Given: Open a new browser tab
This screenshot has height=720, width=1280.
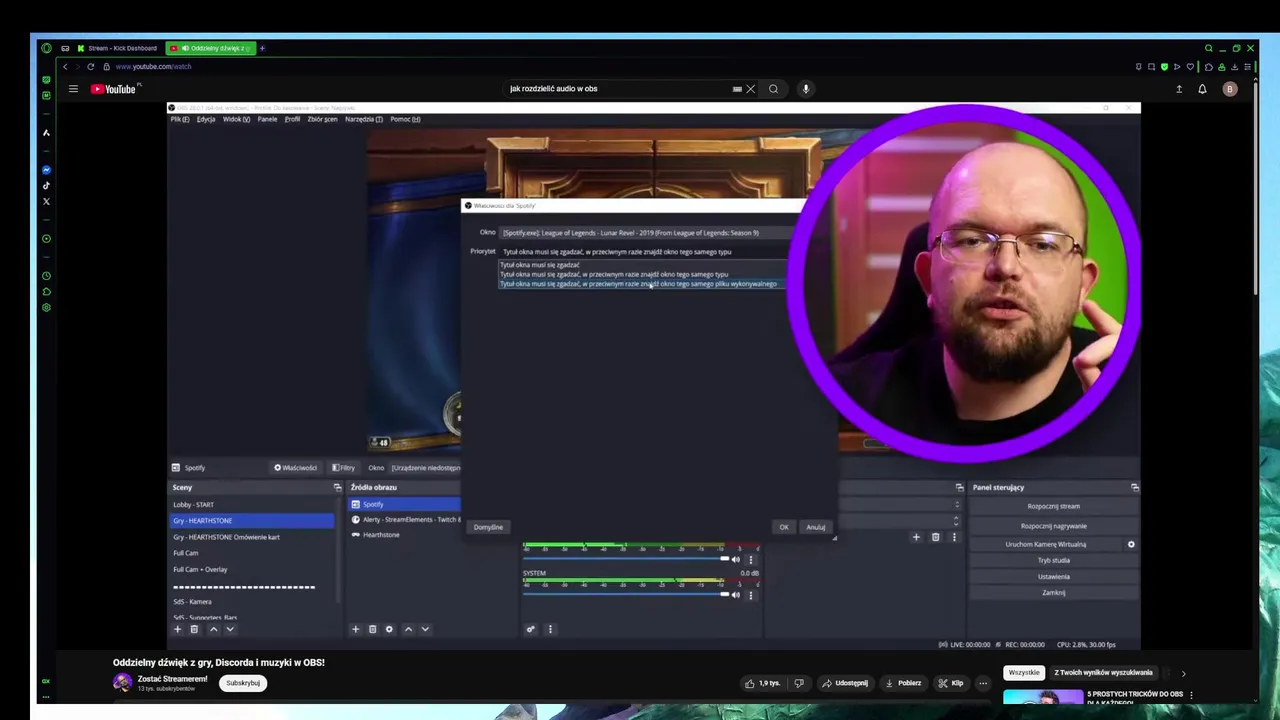Looking at the screenshot, I should coord(262,48).
